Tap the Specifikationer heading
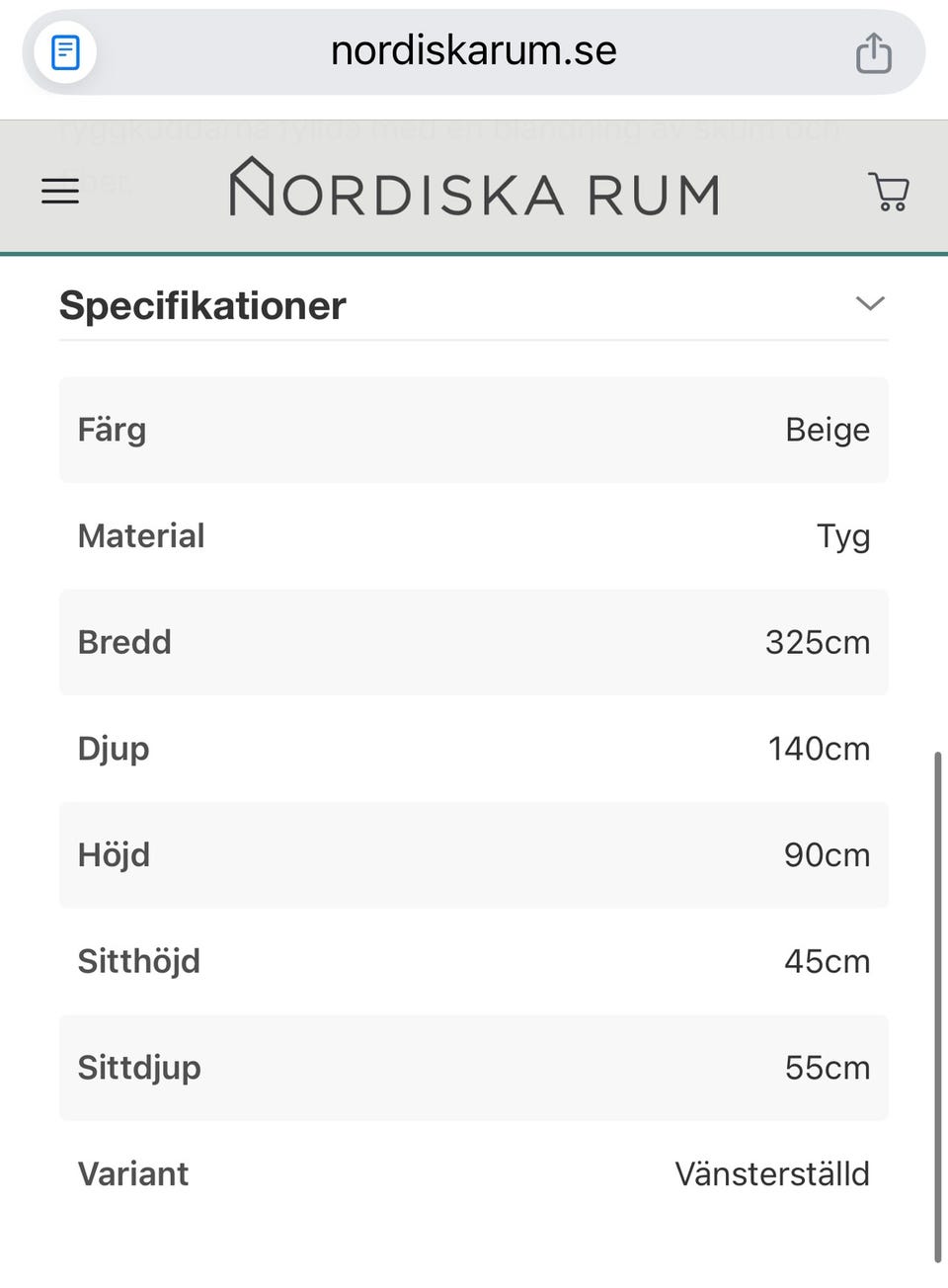This screenshot has height=1288, width=948. point(202,305)
